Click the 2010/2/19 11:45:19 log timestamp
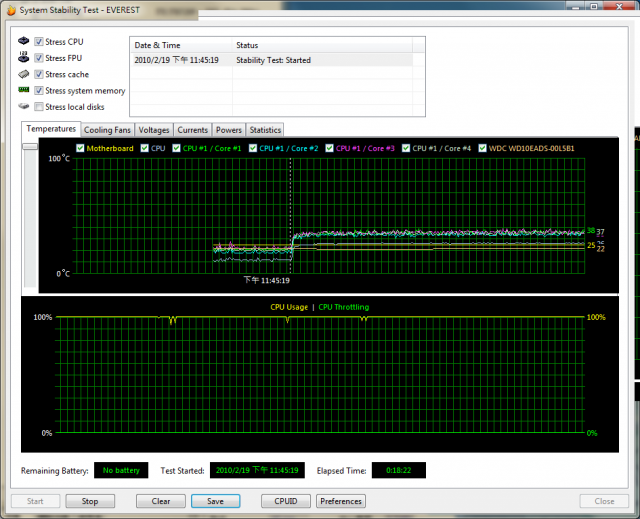The height and width of the screenshot is (519, 640). (176, 60)
